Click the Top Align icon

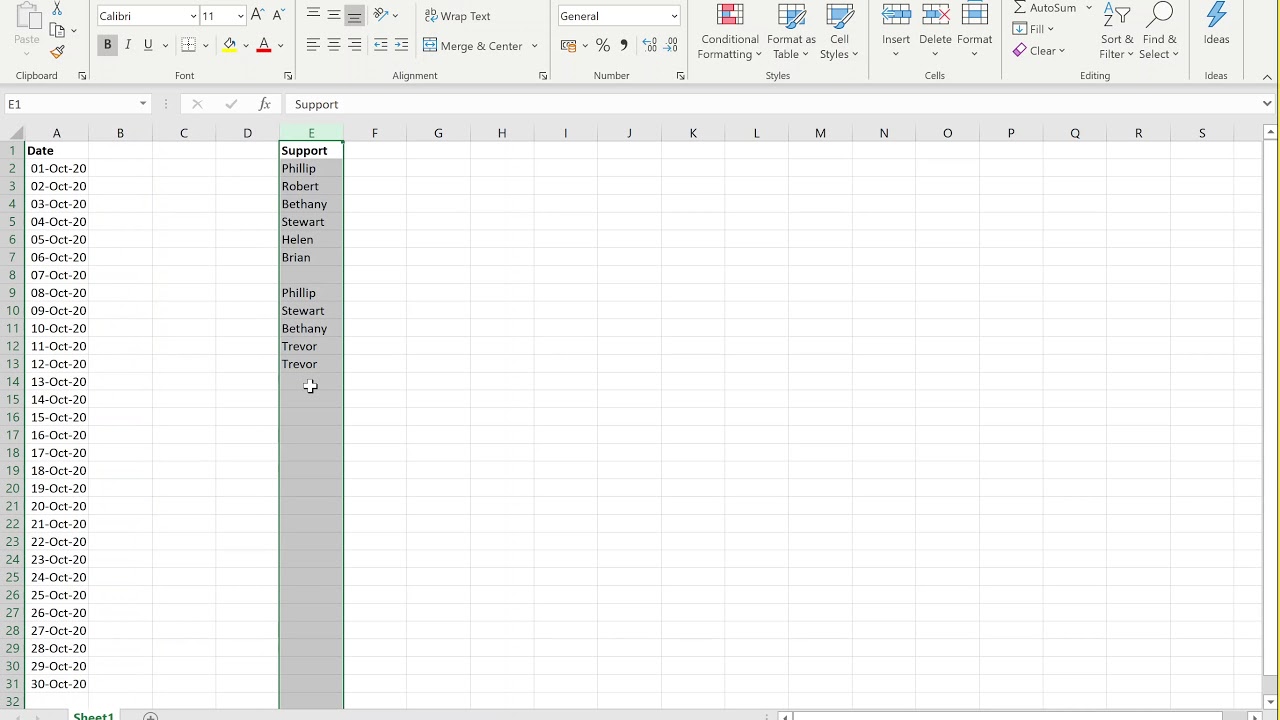[x=313, y=16]
